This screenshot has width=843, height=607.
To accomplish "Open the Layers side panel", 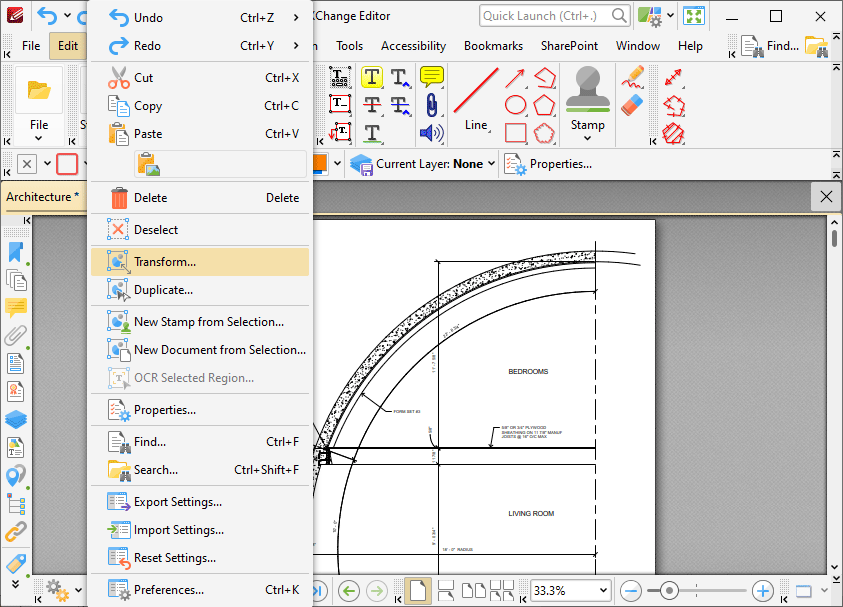I will pos(16,419).
